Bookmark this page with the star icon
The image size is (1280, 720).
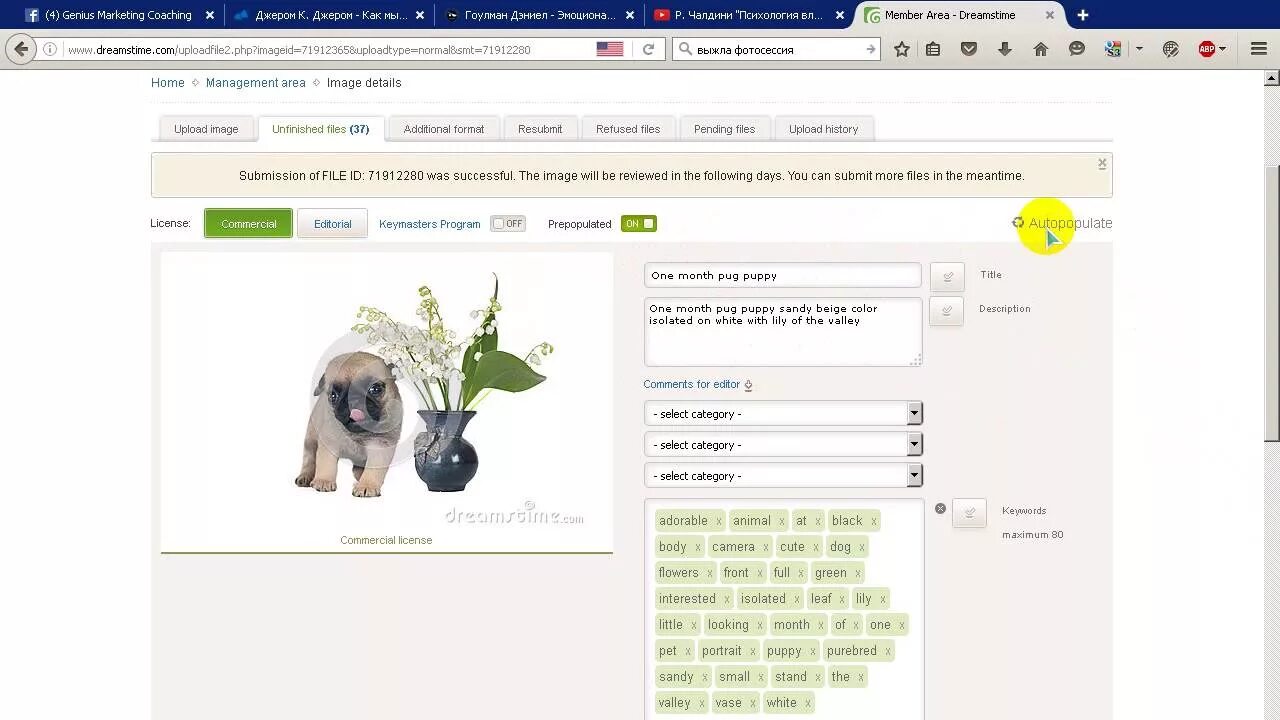[x=901, y=49]
